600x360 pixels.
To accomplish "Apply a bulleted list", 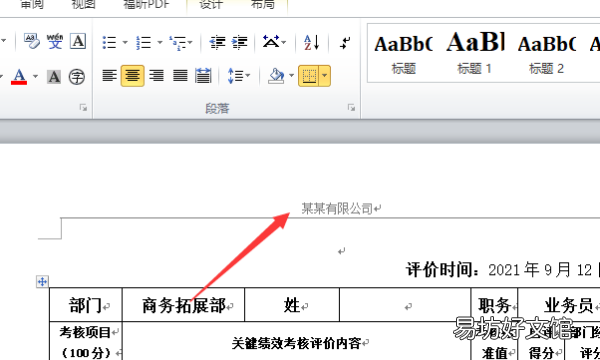I will pyautogui.click(x=109, y=42).
